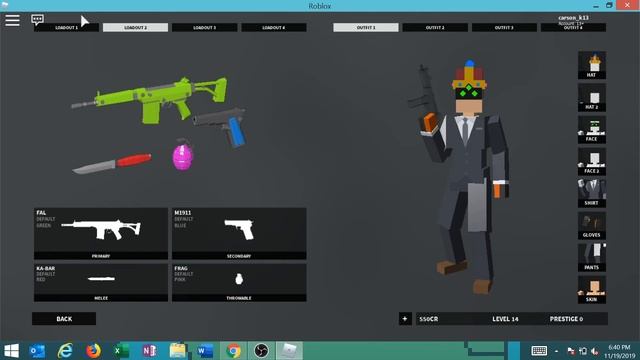Viewport: 640px width, 360px height.
Task: Click the green FAL rifle model
Action: (x=149, y=99)
